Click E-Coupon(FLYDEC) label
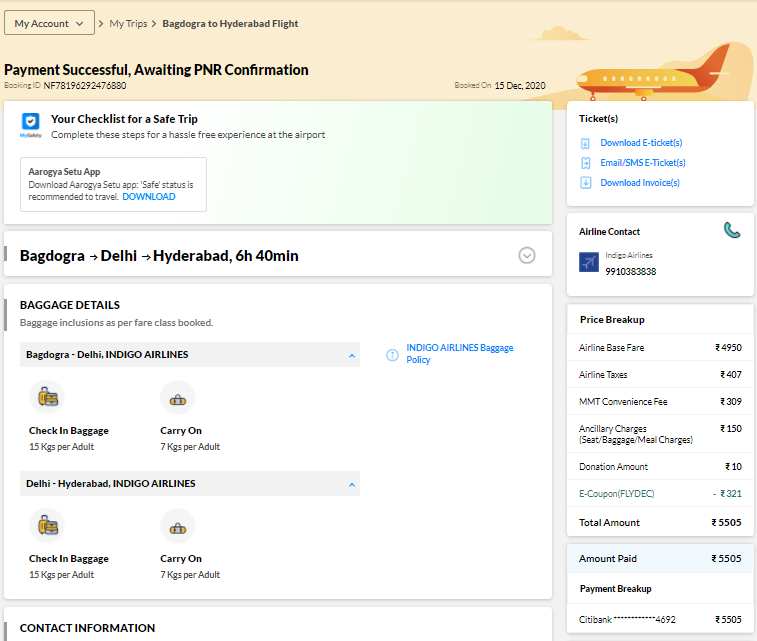The width and height of the screenshot is (757, 641). coord(617,494)
